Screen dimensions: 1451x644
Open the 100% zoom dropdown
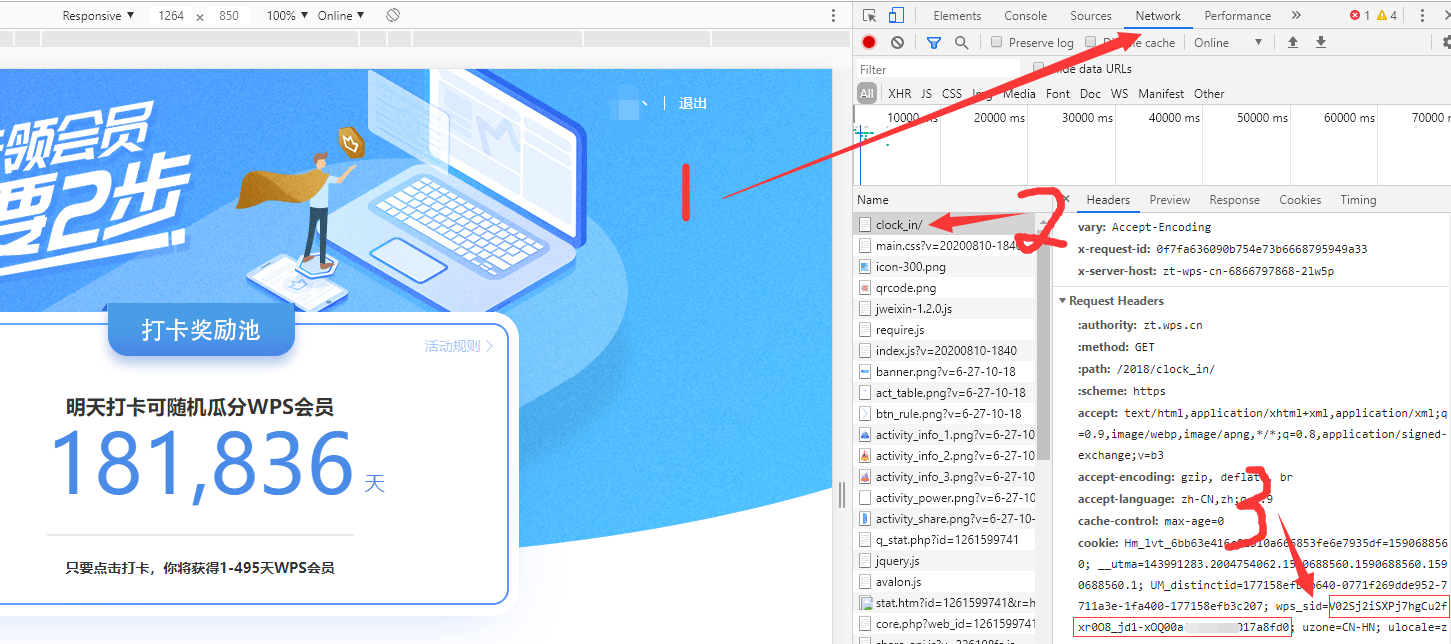(x=286, y=15)
